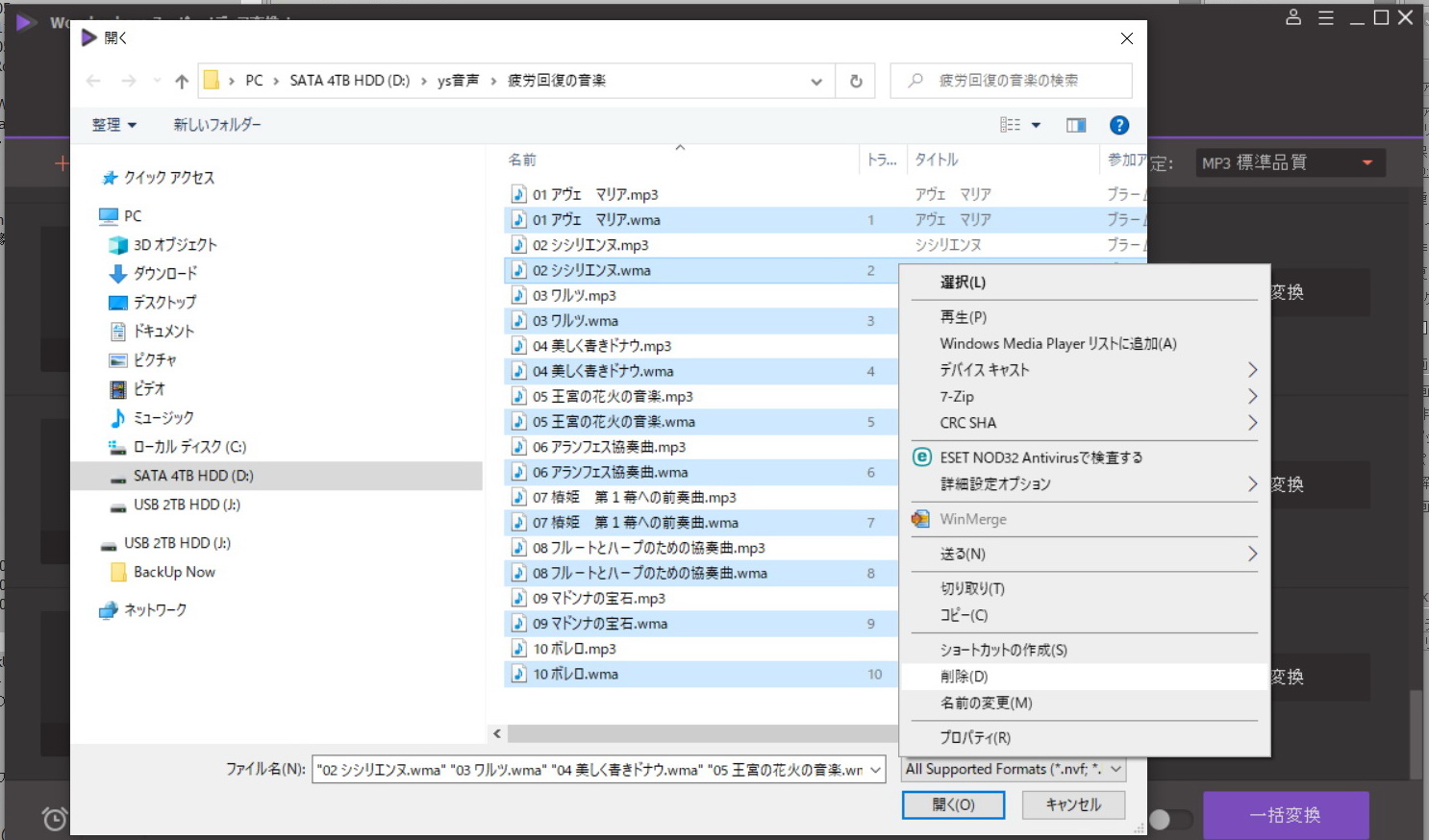Select the file 10 ボレロ.mp3

click(574, 649)
